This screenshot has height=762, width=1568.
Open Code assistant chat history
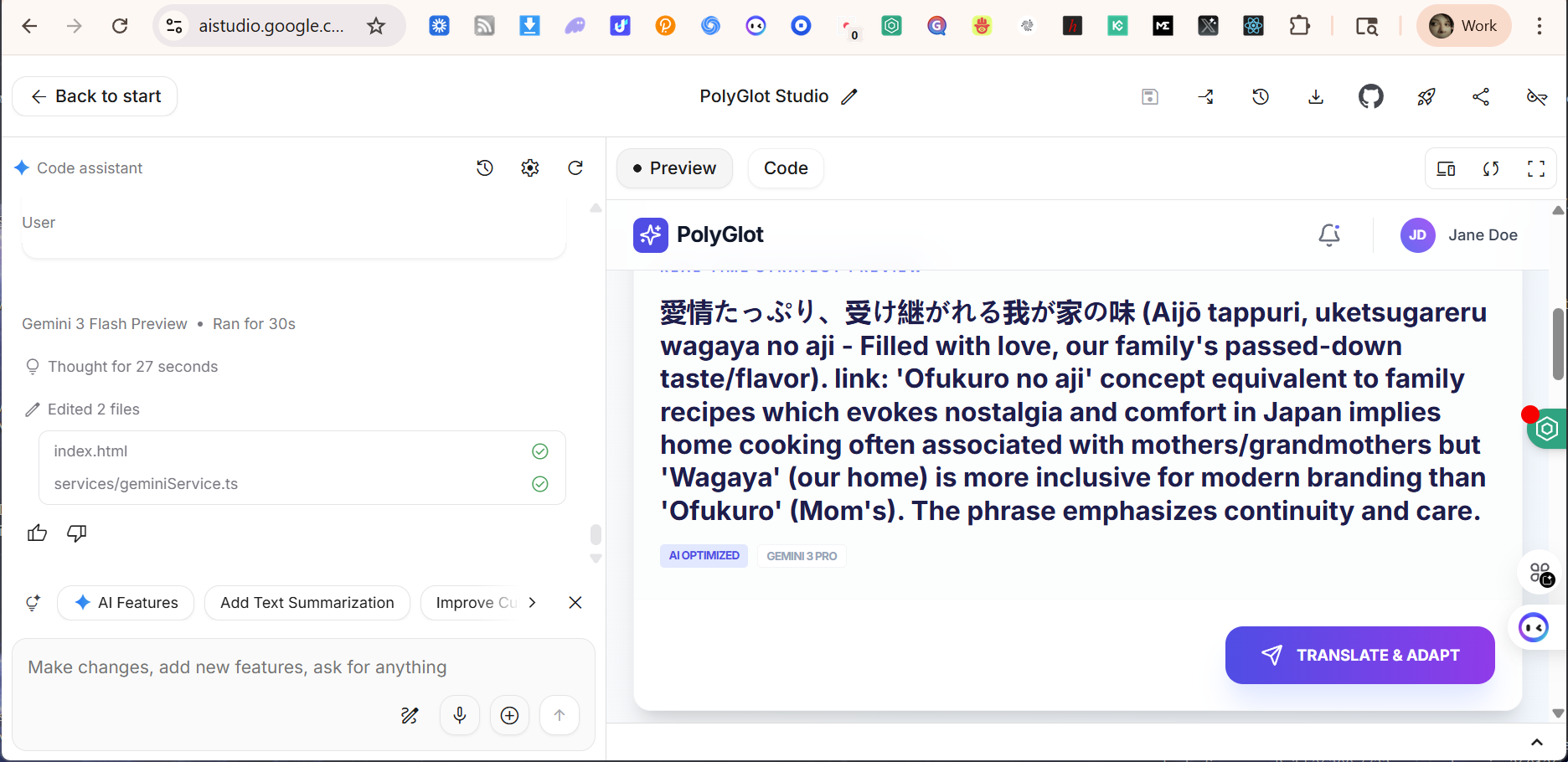pos(485,168)
